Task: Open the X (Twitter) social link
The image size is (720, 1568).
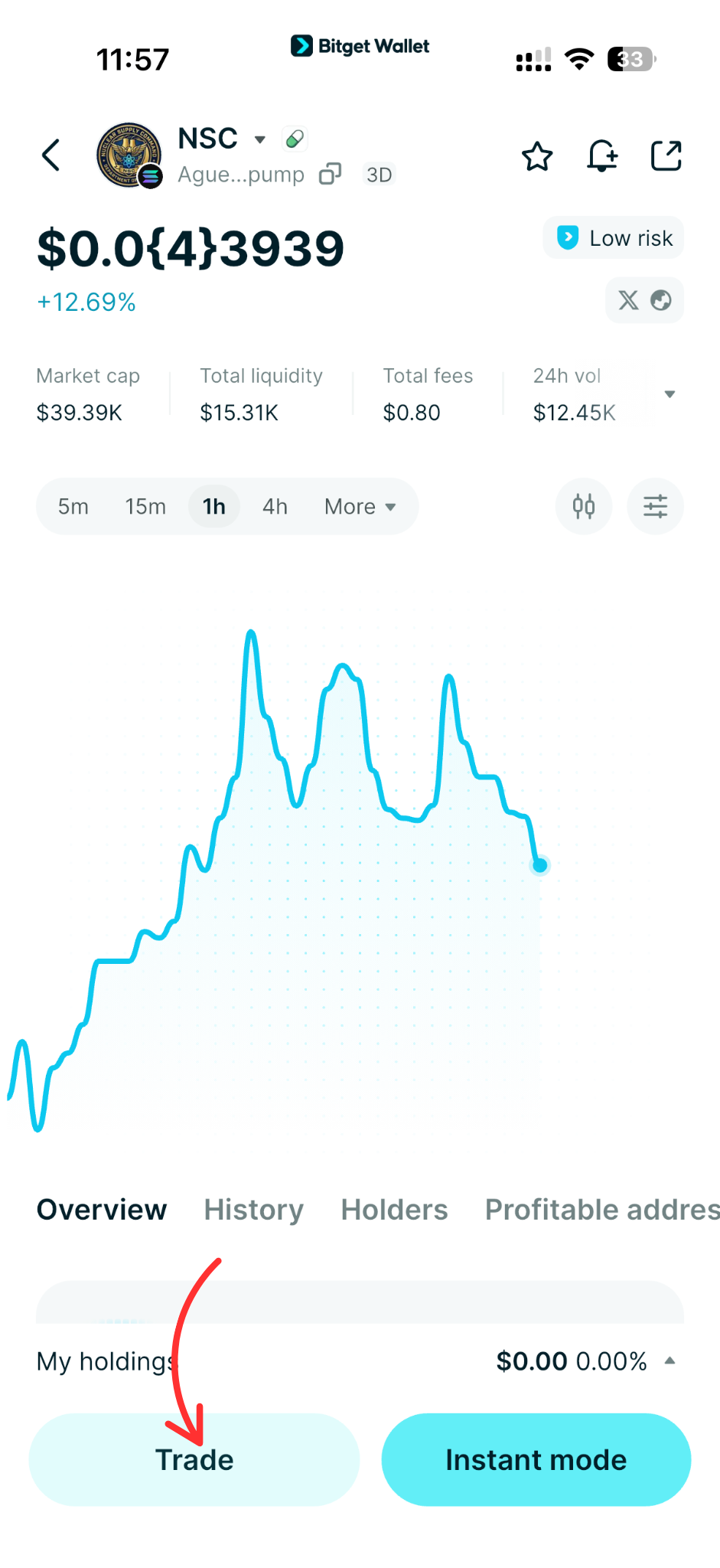Action: 628,300
